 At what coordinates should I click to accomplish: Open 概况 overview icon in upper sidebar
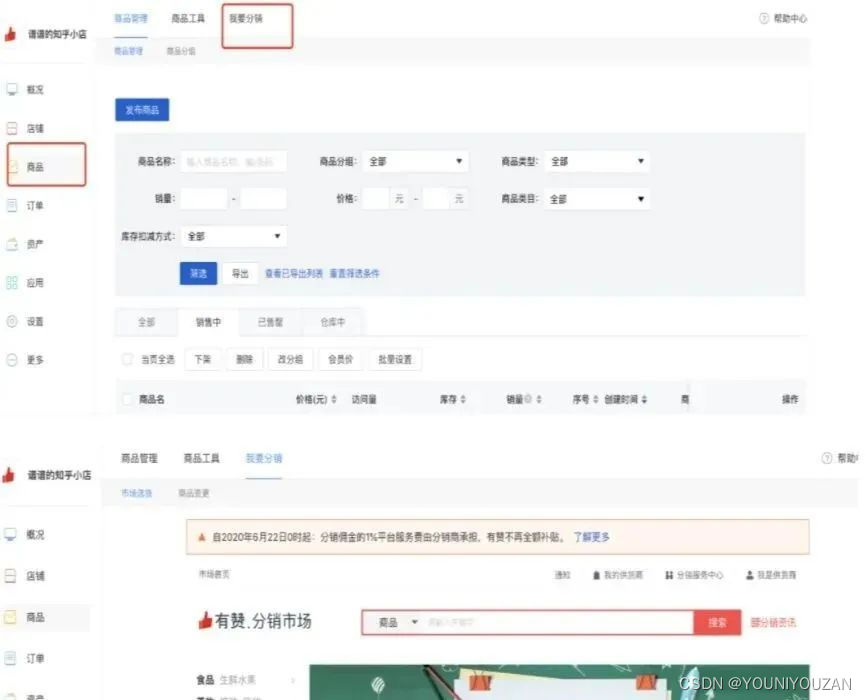pos(12,89)
